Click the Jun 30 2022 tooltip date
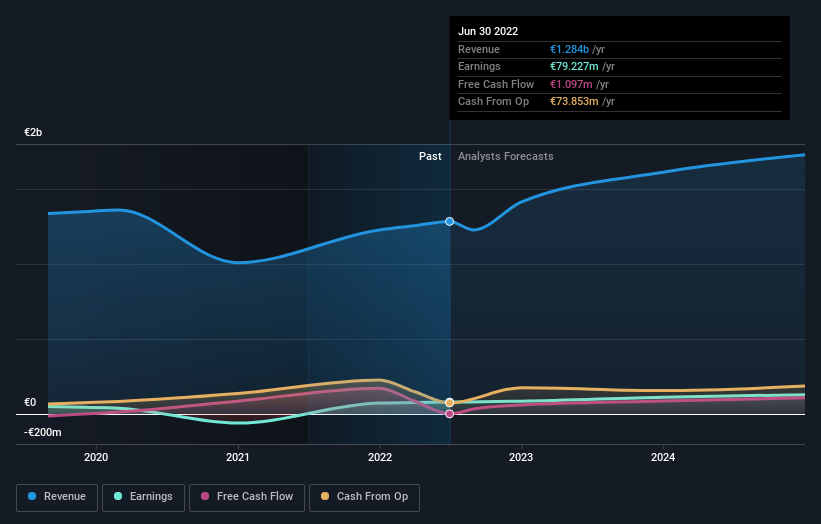This screenshot has width=821, height=524. pos(488,31)
